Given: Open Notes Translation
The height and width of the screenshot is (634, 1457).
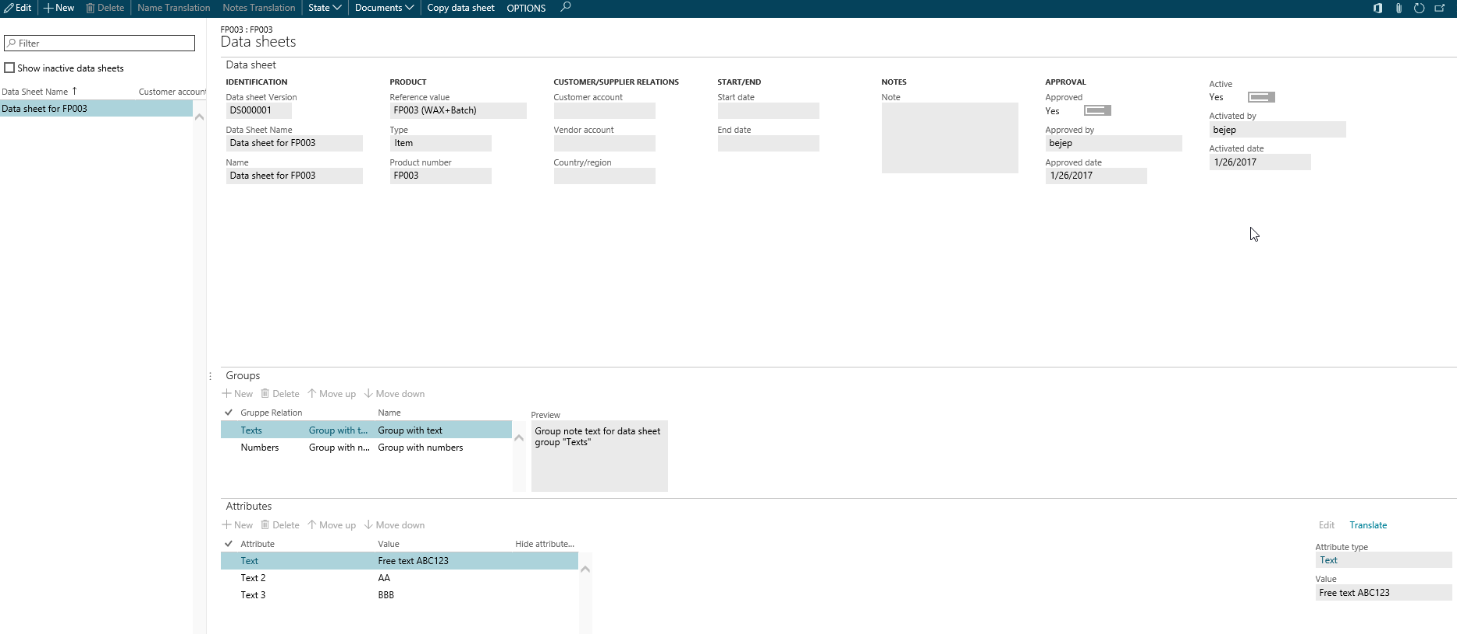Looking at the screenshot, I should tap(259, 8).
